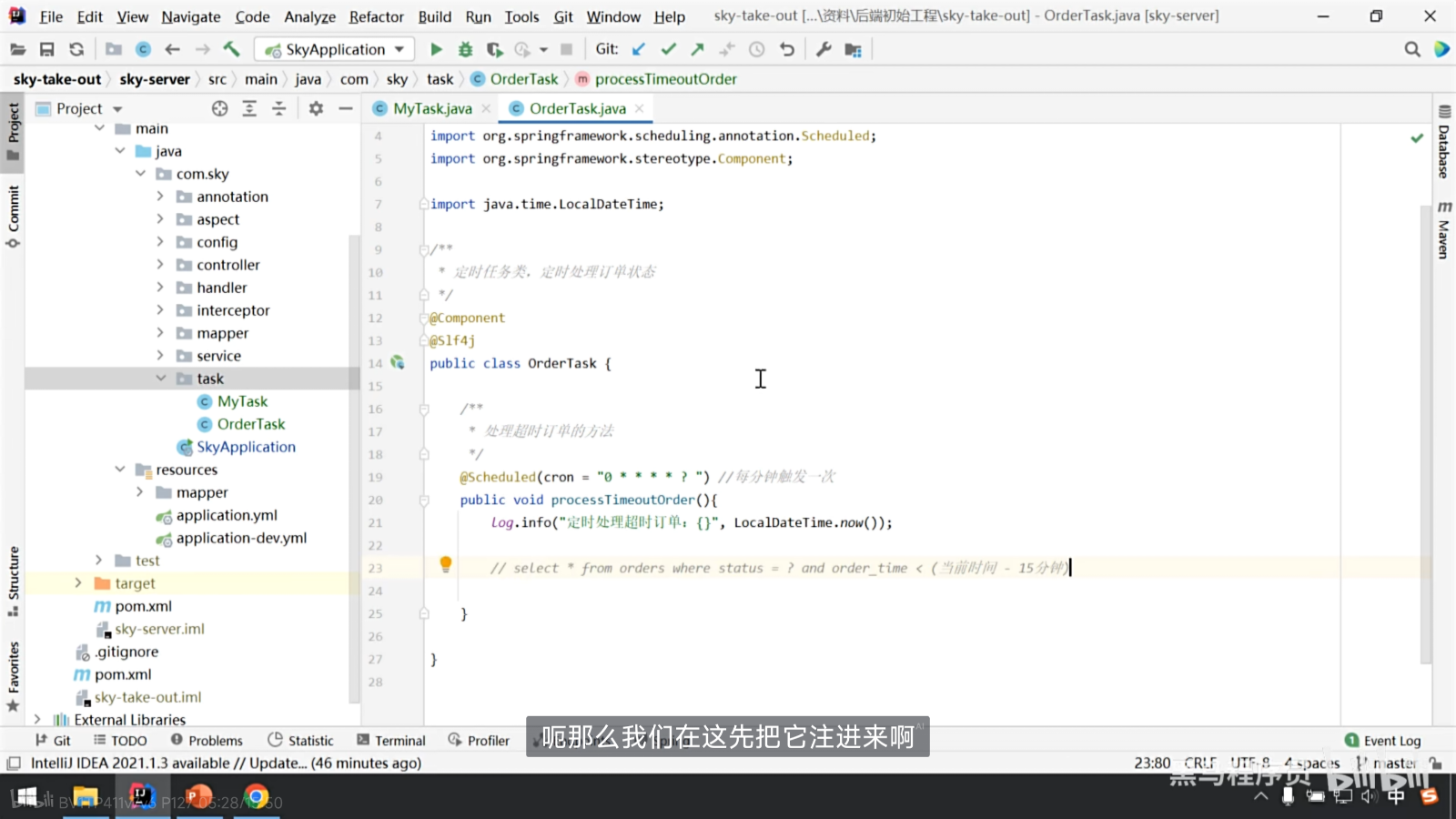
Task: Navigate forward with the right arrow
Action: [x=202, y=49]
